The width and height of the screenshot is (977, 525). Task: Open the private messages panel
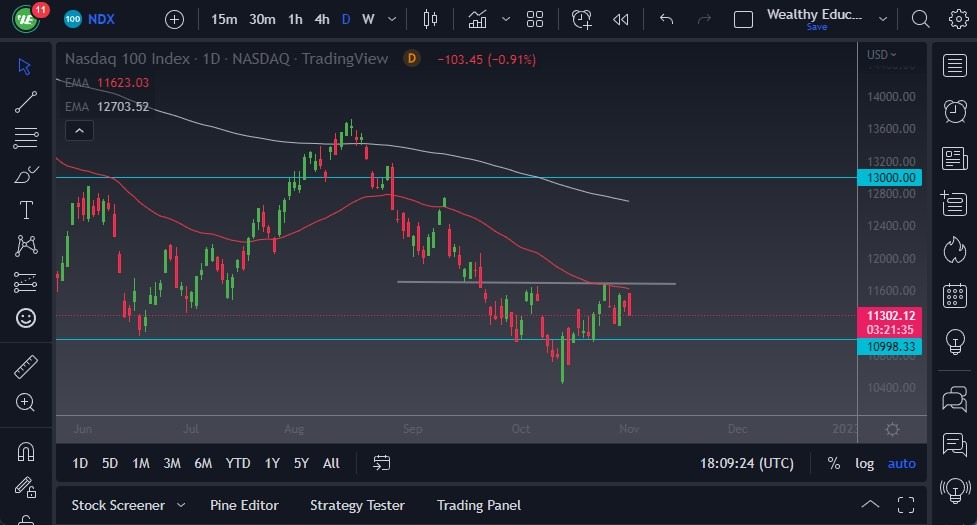point(955,445)
